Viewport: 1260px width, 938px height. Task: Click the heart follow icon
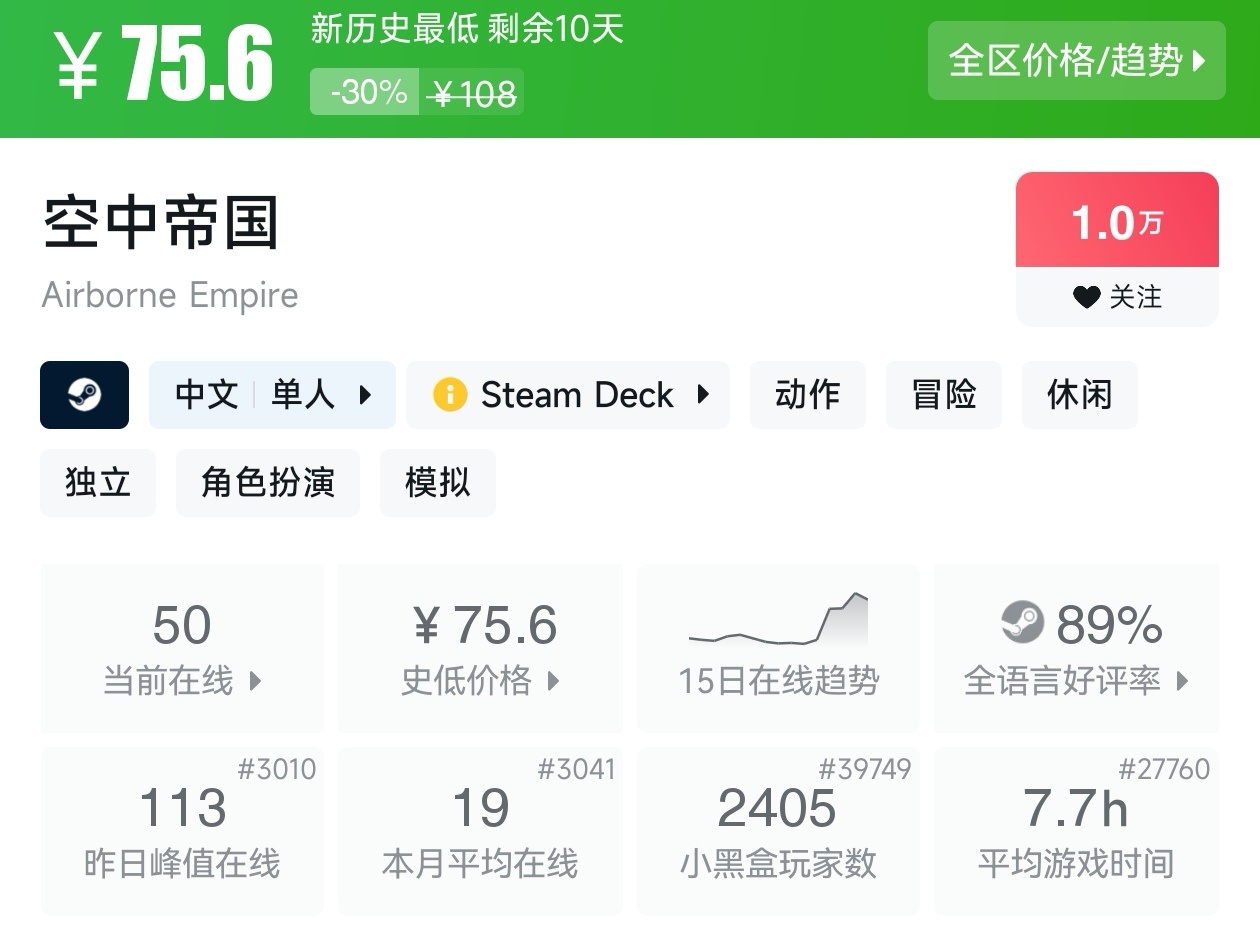(x=1086, y=297)
